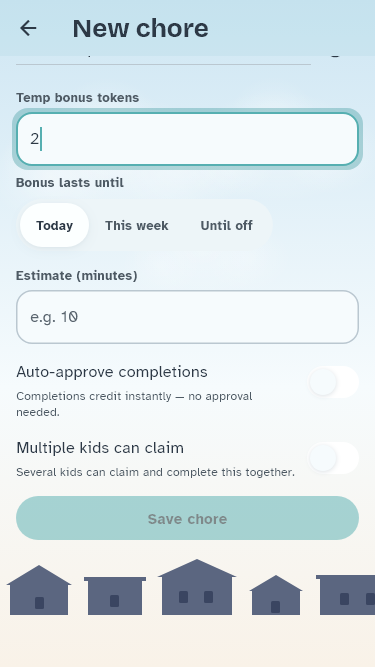
Task: Click the New chore header title
Action: pos(140,29)
